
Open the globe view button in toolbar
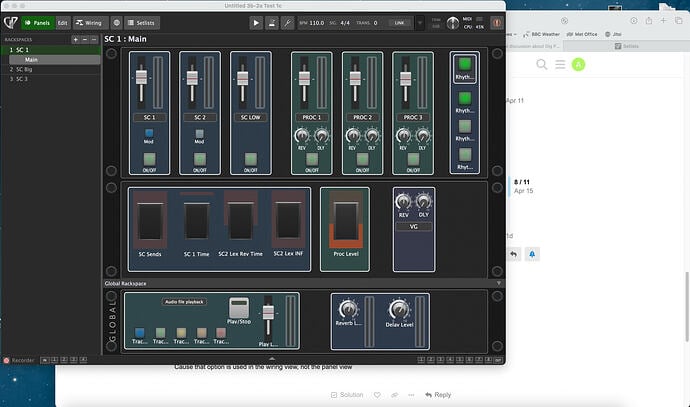tap(117, 23)
